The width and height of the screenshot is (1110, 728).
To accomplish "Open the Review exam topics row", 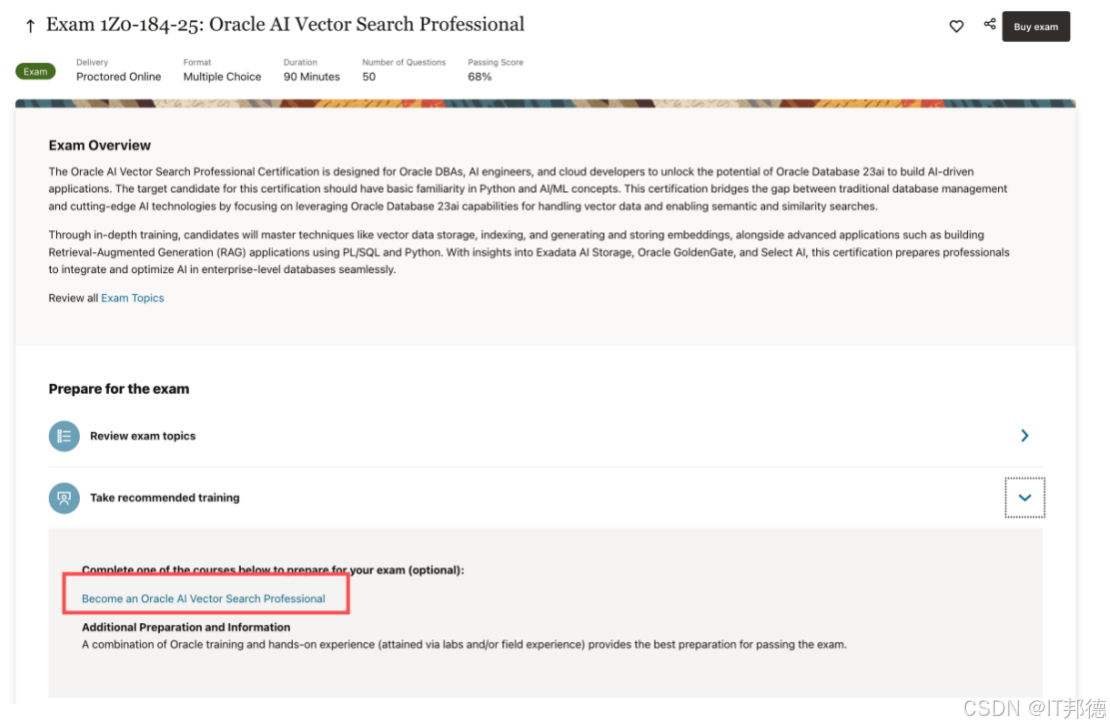I will point(545,436).
